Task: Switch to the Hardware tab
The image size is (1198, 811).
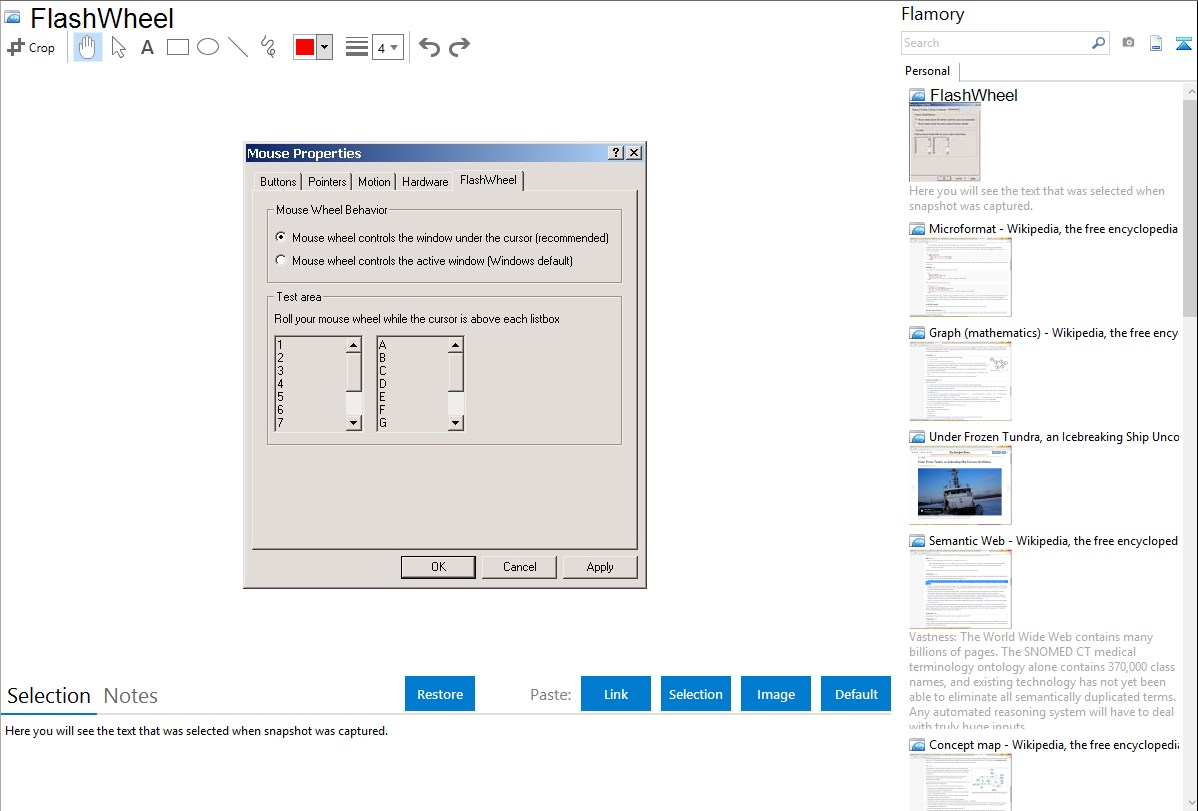Action: [x=425, y=182]
